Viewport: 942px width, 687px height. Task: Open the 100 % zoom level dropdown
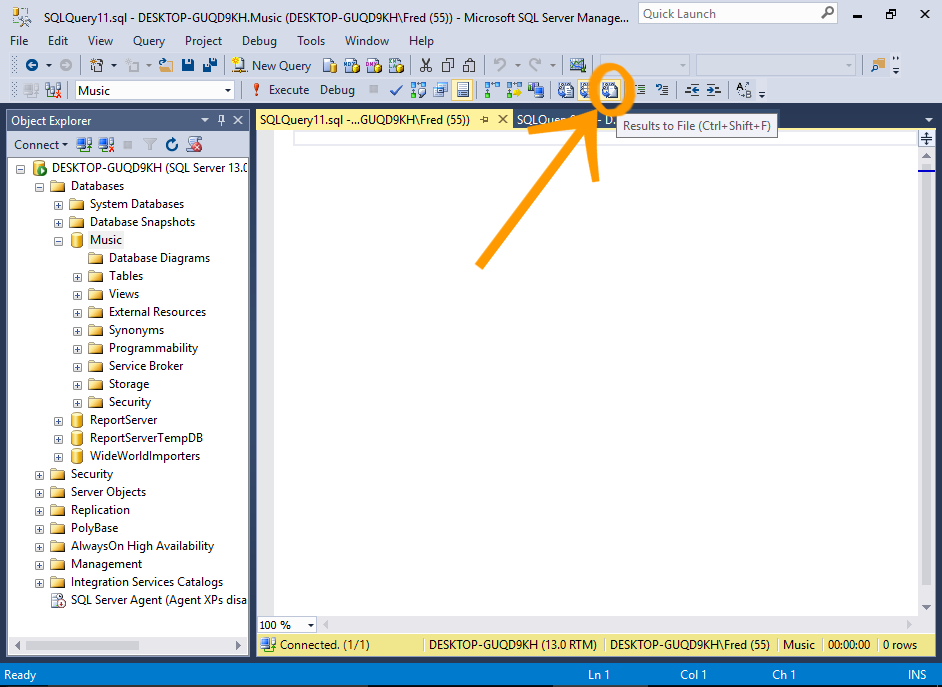(311, 625)
